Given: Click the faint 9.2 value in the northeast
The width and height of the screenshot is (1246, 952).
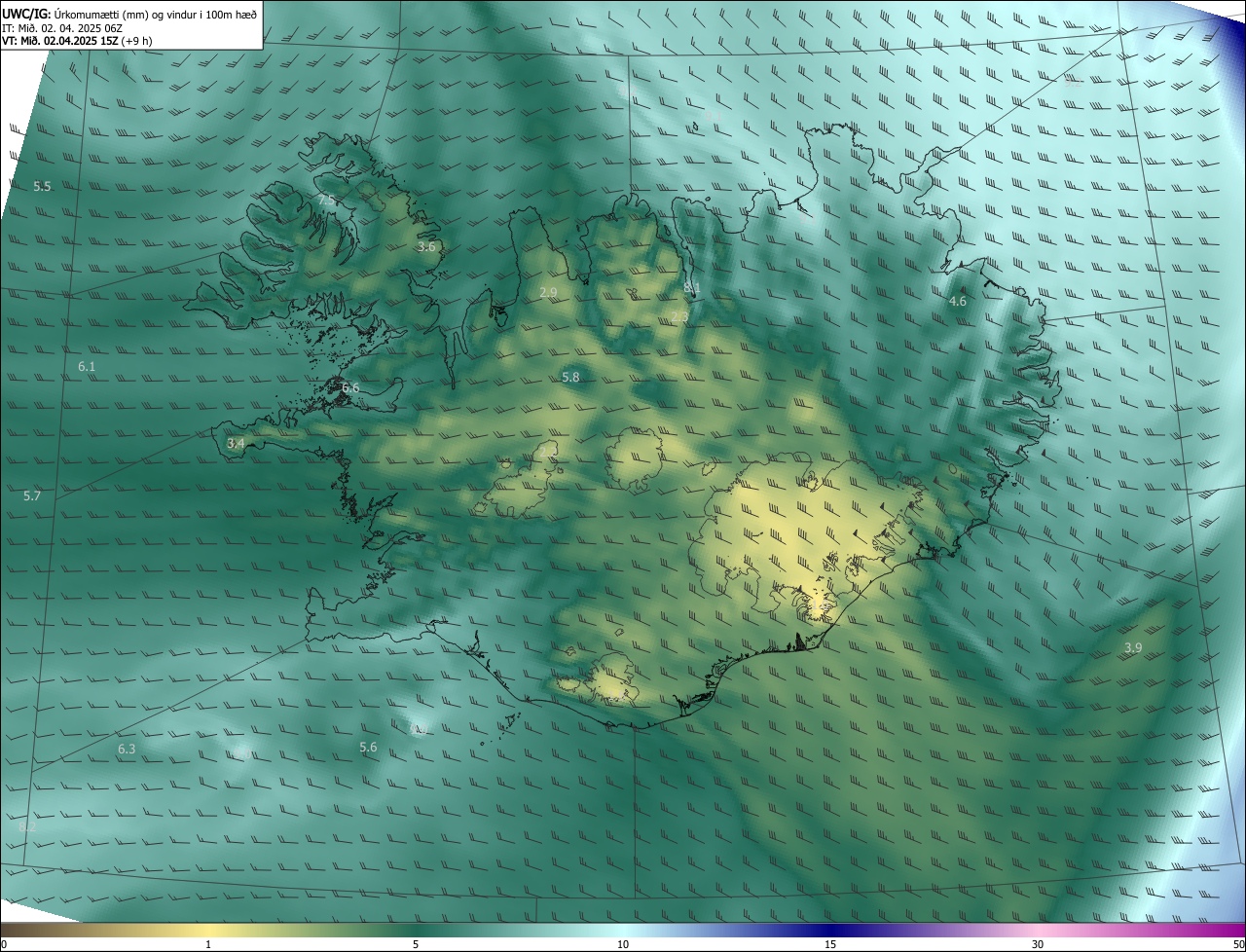Looking at the screenshot, I should (x=1073, y=83).
